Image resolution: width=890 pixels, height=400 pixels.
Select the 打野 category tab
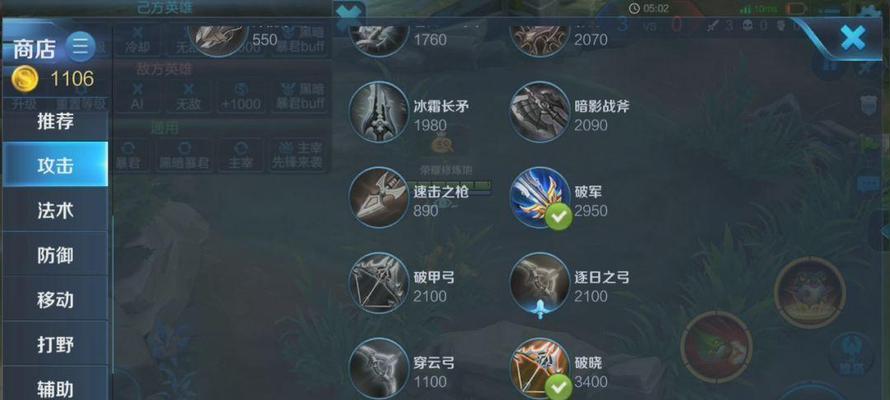[55, 344]
